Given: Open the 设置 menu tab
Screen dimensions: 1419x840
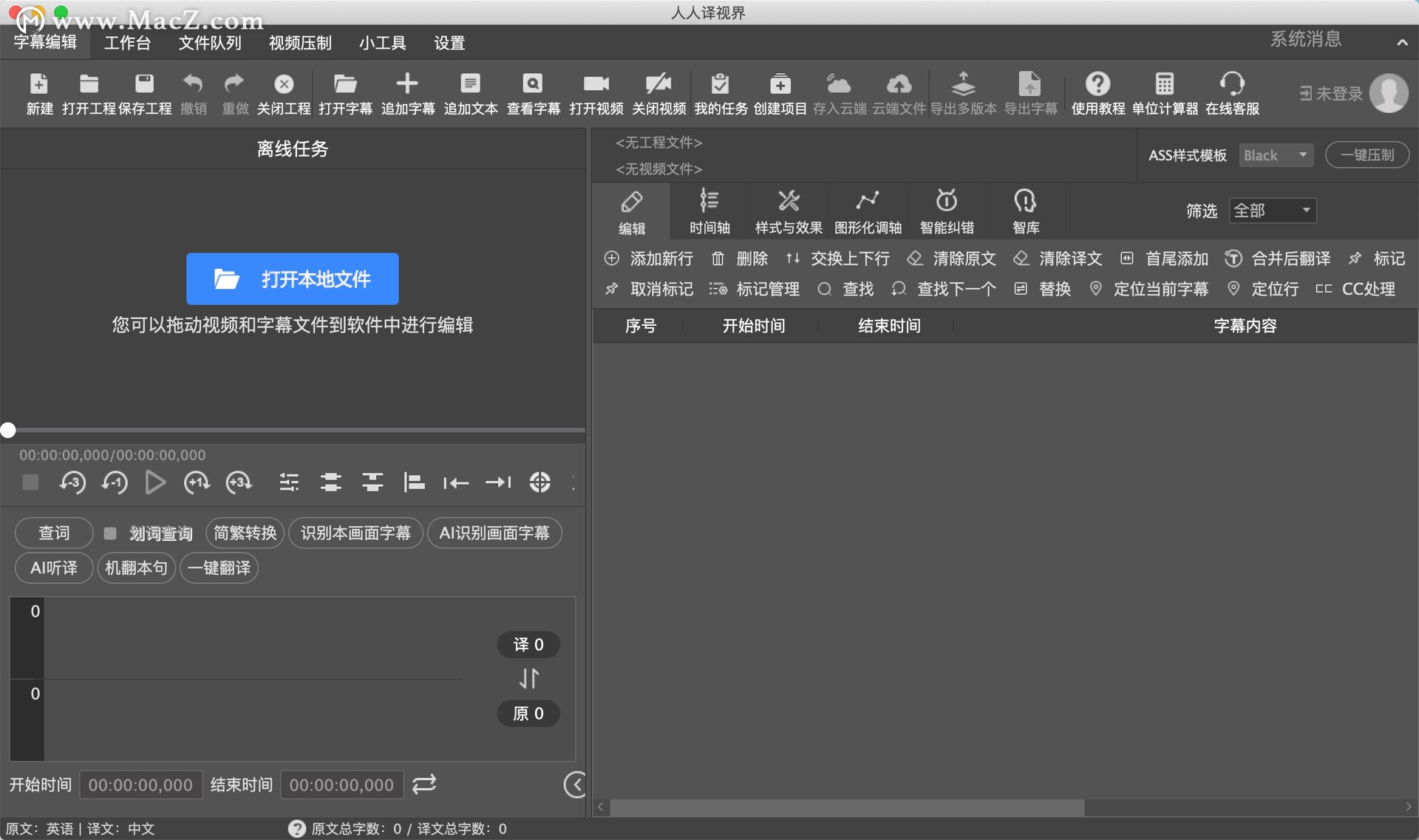Looking at the screenshot, I should coord(449,43).
